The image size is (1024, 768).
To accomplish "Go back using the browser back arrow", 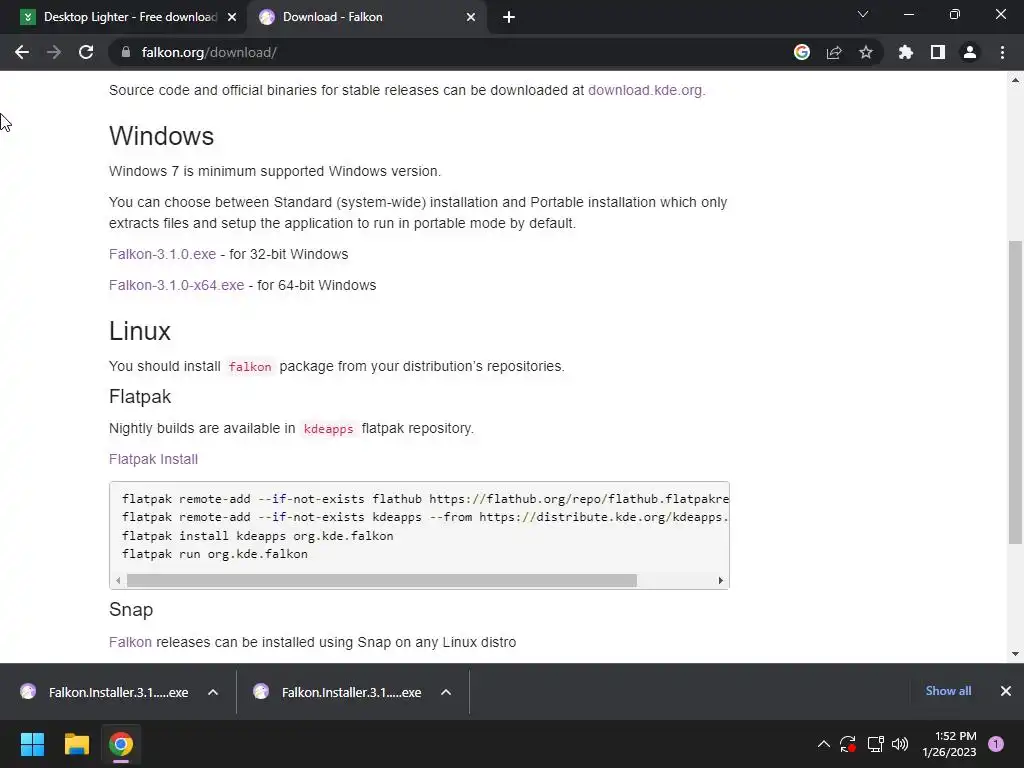I will [x=22, y=52].
